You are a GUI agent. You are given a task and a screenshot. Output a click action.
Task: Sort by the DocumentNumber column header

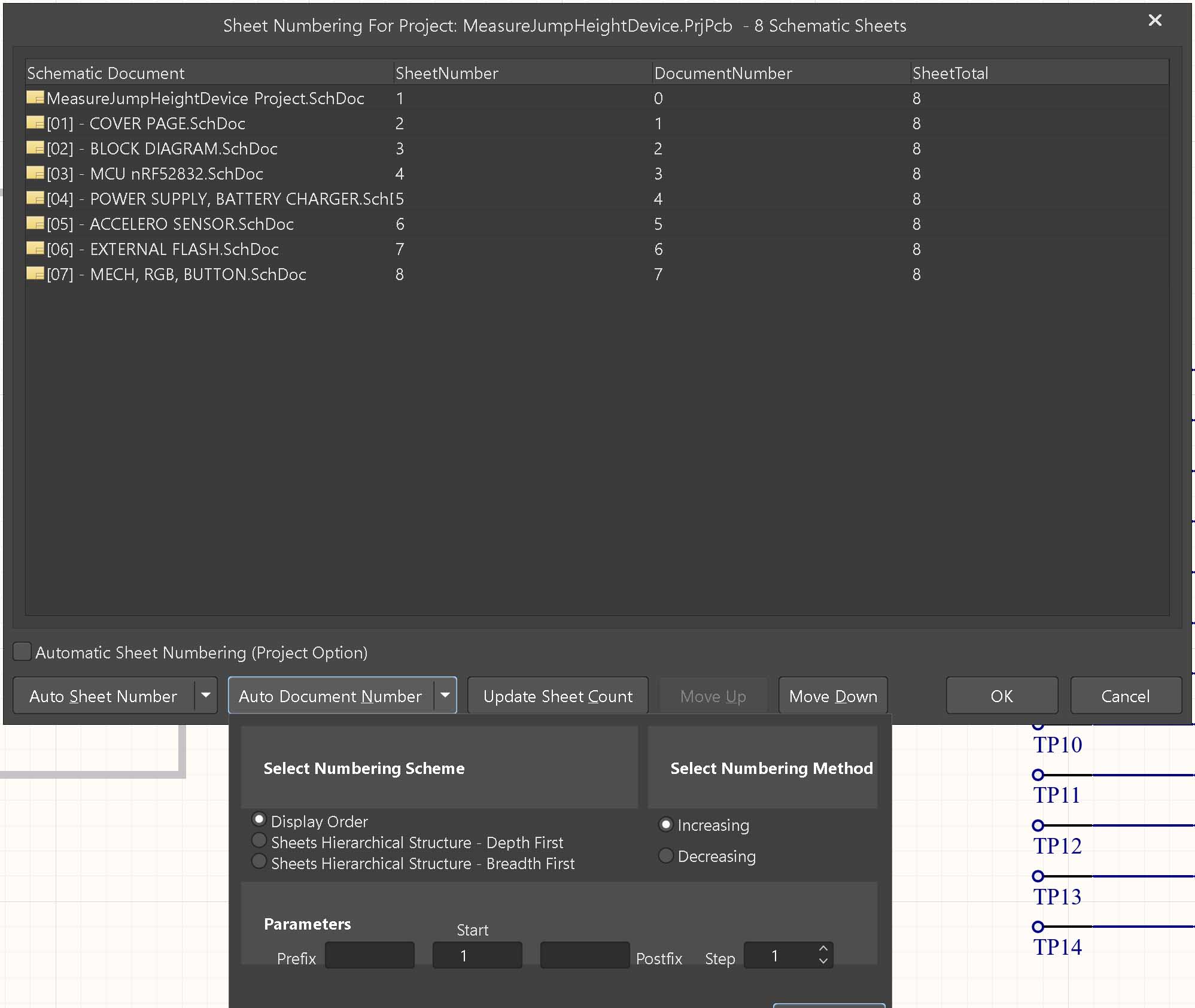pos(723,73)
